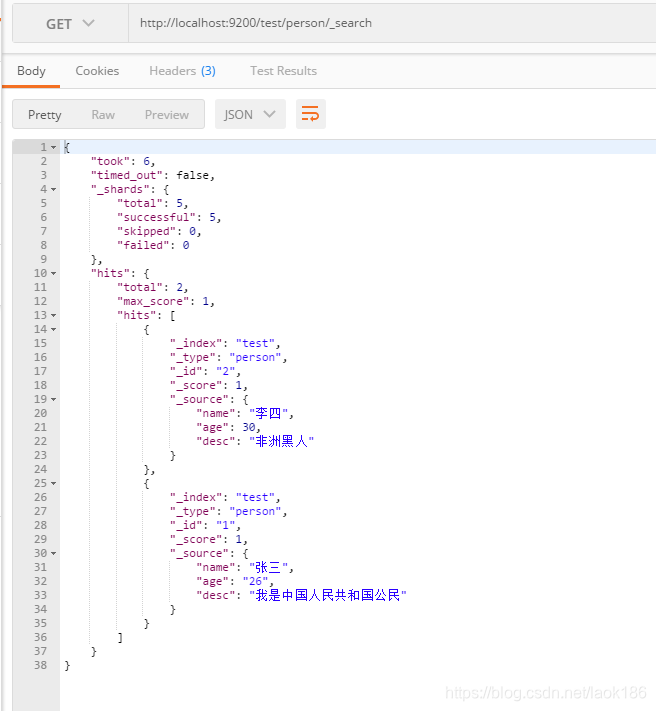Open the JSON format dropdown
The height and width of the screenshot is (711, 656).
point(250,114)
